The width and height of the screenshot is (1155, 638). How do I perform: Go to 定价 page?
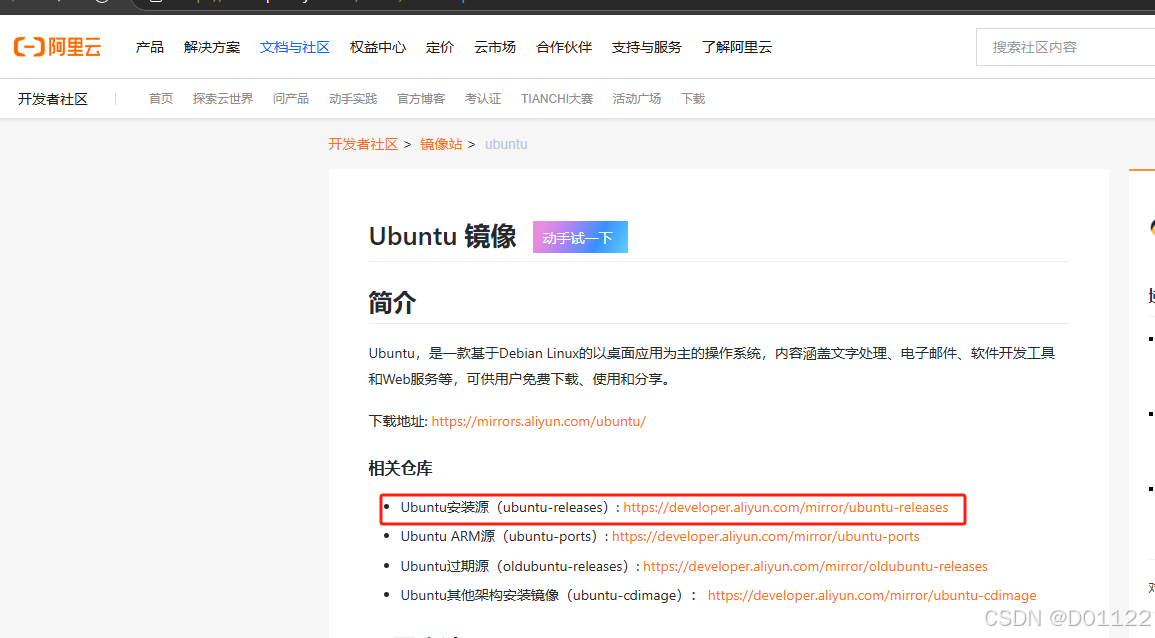pyautogui.click(x=440, y=47)
